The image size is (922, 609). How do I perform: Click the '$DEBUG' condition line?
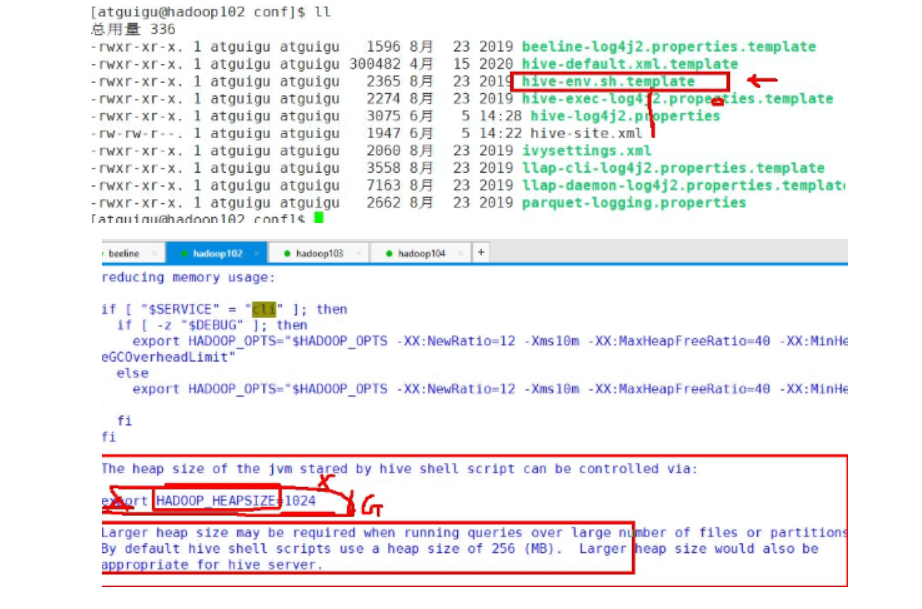(212, 325)
